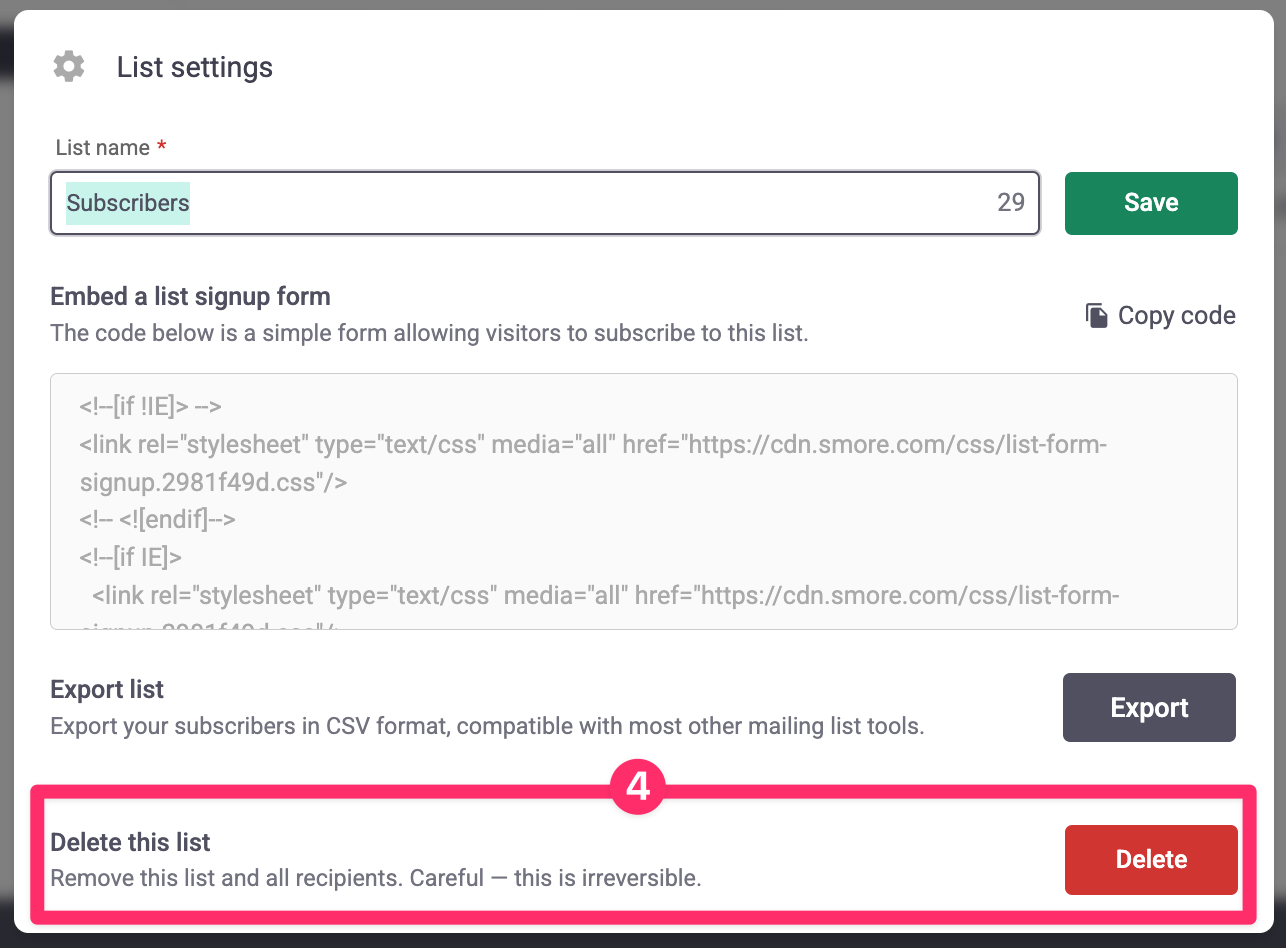Click the Delete this list heading
This screenshot has height=948, width=1286.
[x=131, y=843]
